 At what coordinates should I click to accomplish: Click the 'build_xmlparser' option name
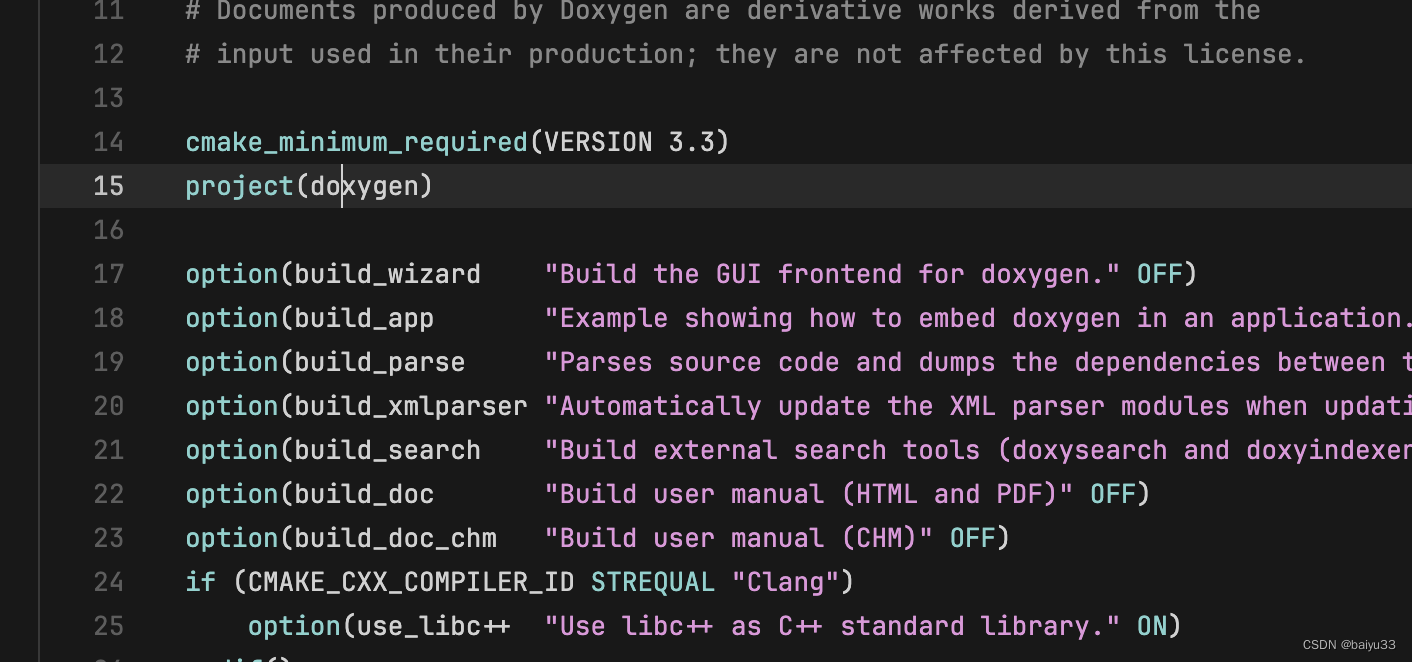tap(410, 406)
